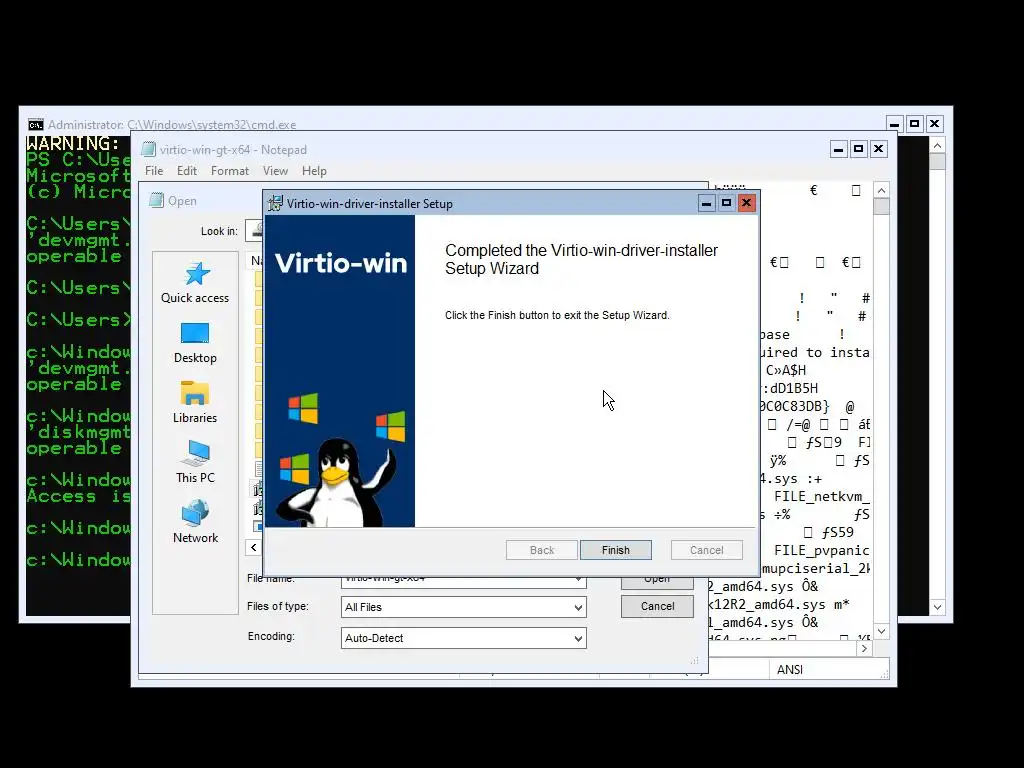Click the Notepad title bar icon

point(150,150)
